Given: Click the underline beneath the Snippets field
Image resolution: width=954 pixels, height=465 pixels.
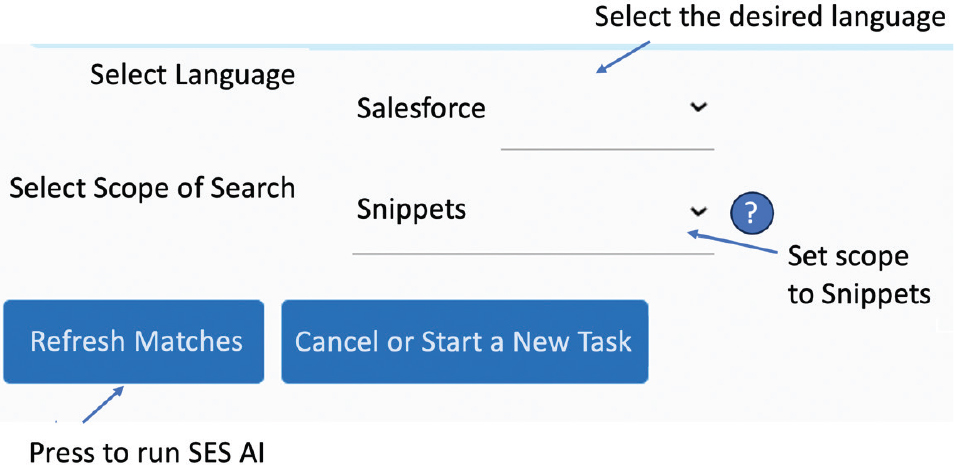Looking at the screenshot, I should pos(533,253).
